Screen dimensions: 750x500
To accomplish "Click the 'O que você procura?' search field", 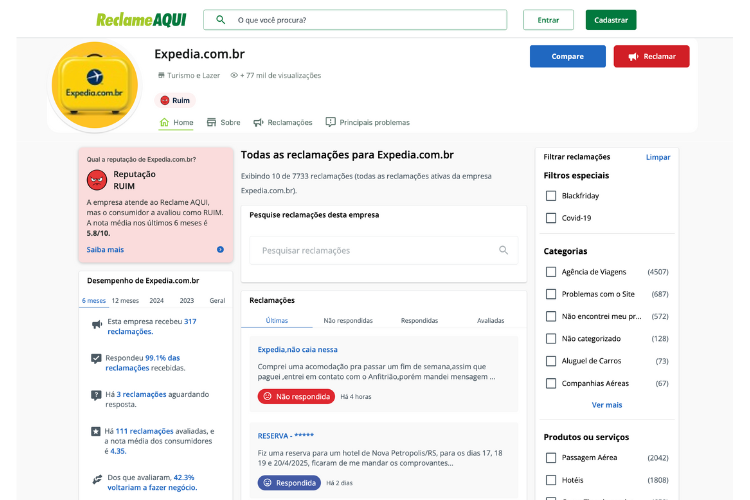I will click(355, 20).
